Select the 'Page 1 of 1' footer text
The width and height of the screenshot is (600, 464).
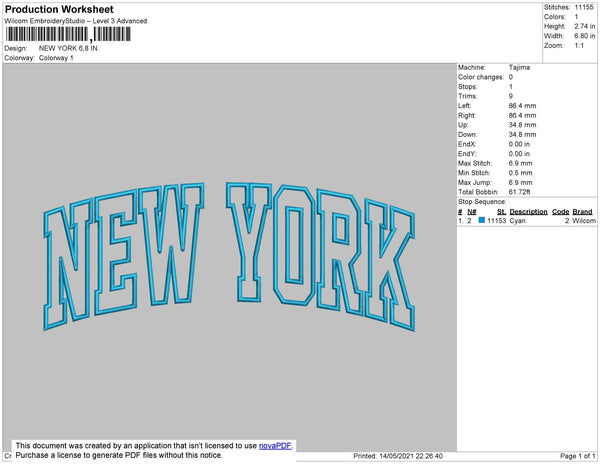coord(578,456)
